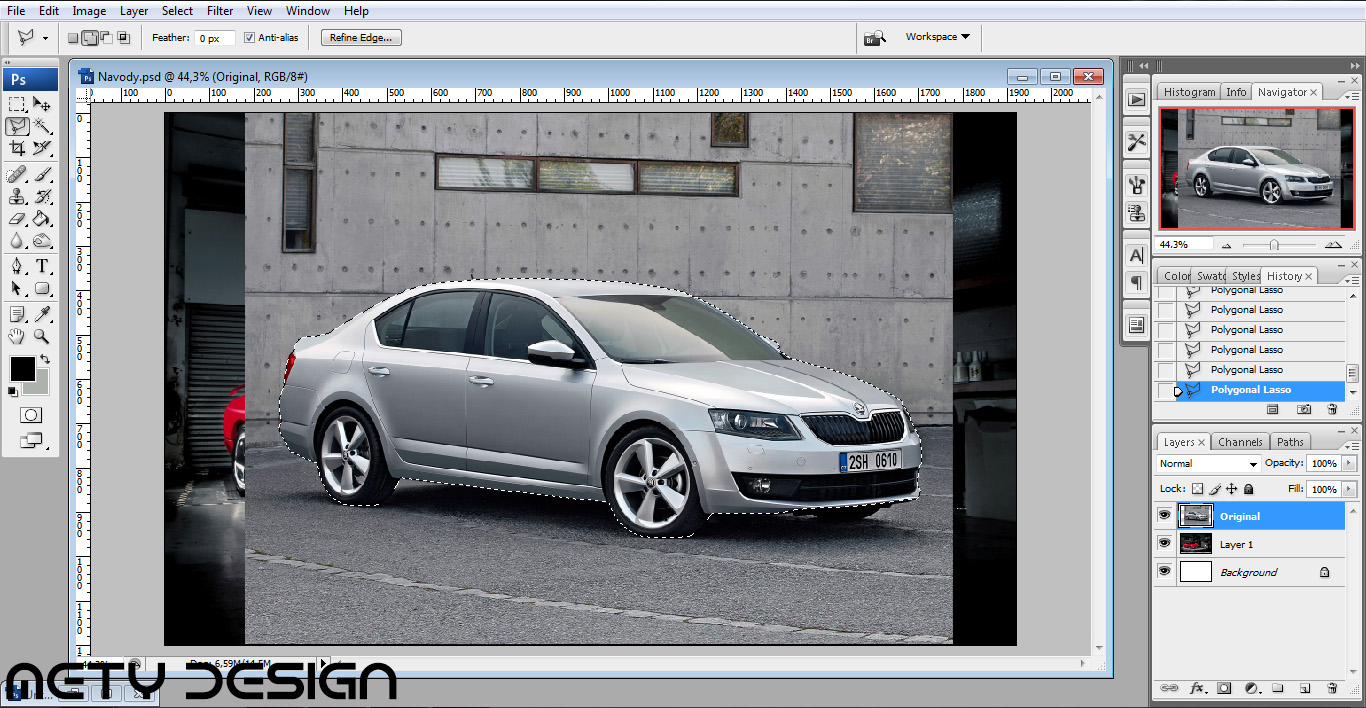Screen dimensions: 1366x708
Task: Adjust the Navigator zoom slider
Action: coord(1274,245)
